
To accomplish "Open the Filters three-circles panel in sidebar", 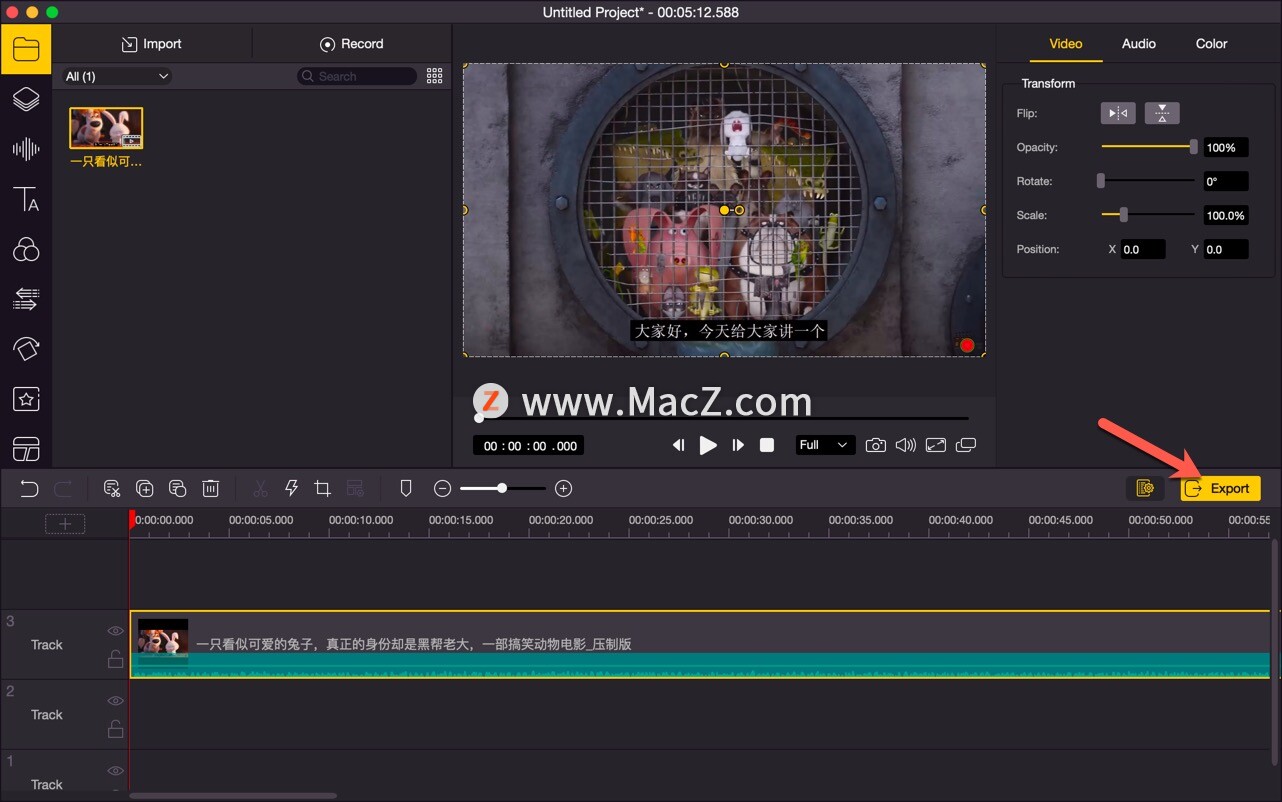I will tap(26, 249).
